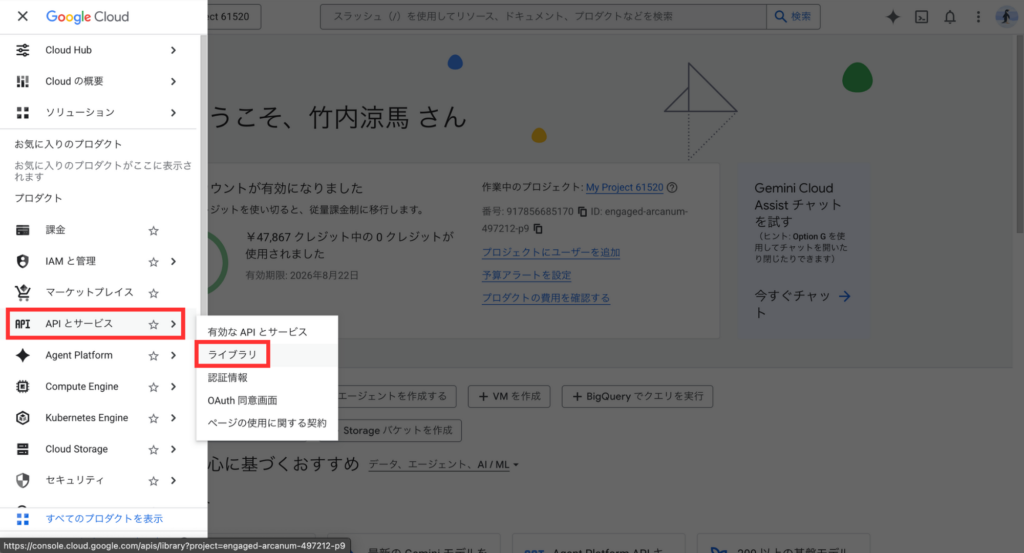Viewport: 1024px width, 553px height.
Task: Click the help question icon beside My Project 61520
Action: (672, 187)
